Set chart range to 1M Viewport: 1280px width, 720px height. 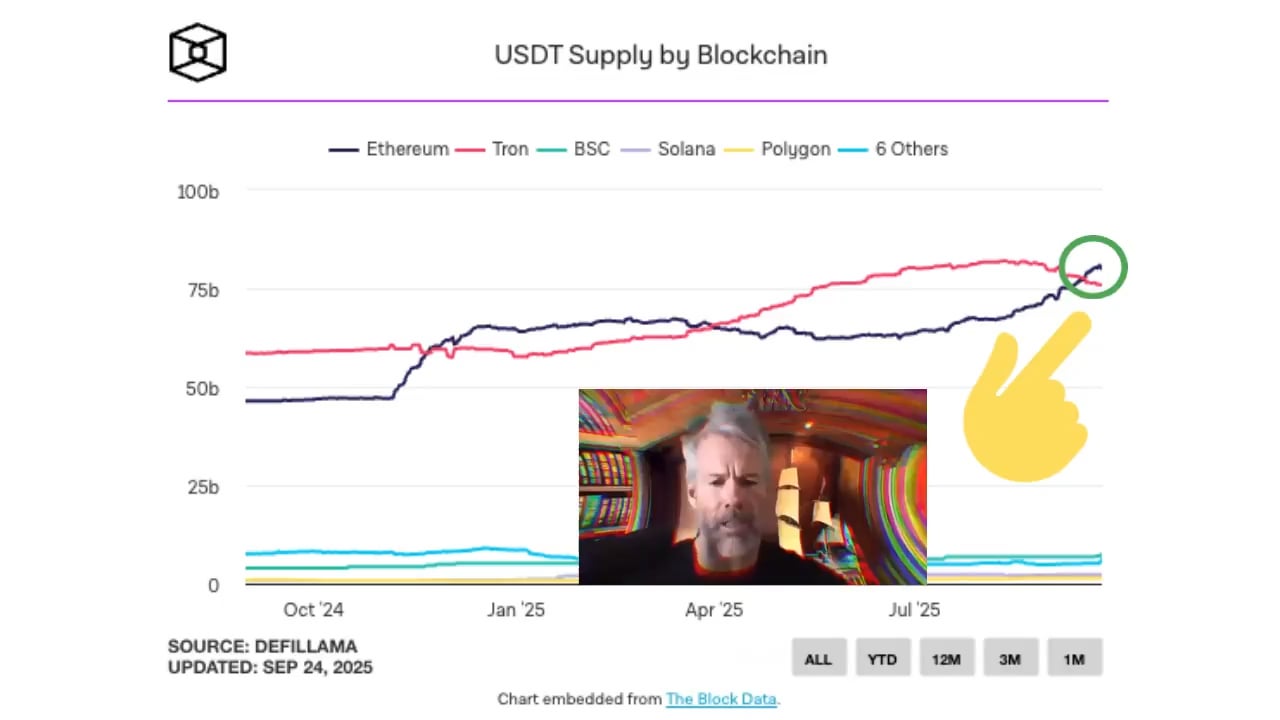click(x=1074, y=659)
